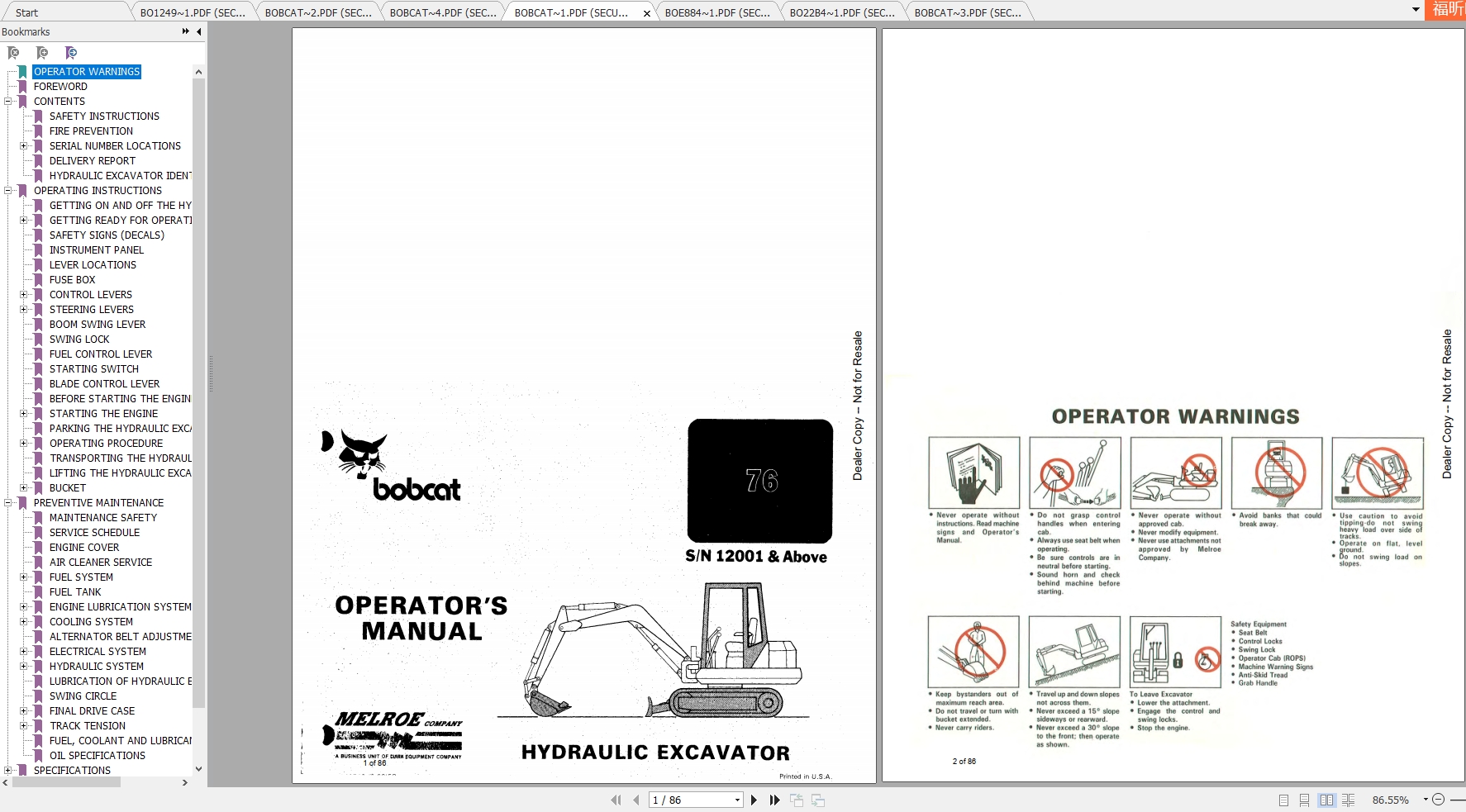The height and width of the screenshot is (812, 1466).
Task: Expand the SPECIFICATIONS bookmark node
Action: click(x=8, y=771)
